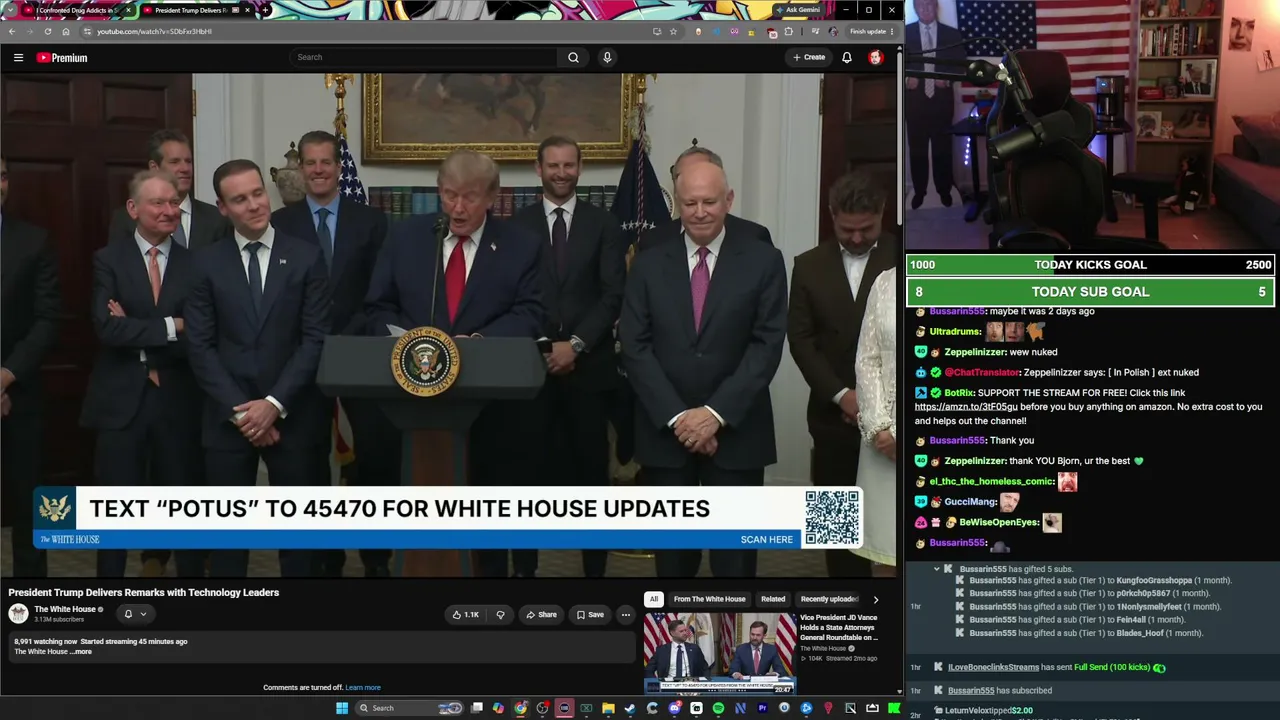The width and height of the screenshot is (1280, 720).
Task: Bookmark this page with the star icon
Action: tap(673, 31)
